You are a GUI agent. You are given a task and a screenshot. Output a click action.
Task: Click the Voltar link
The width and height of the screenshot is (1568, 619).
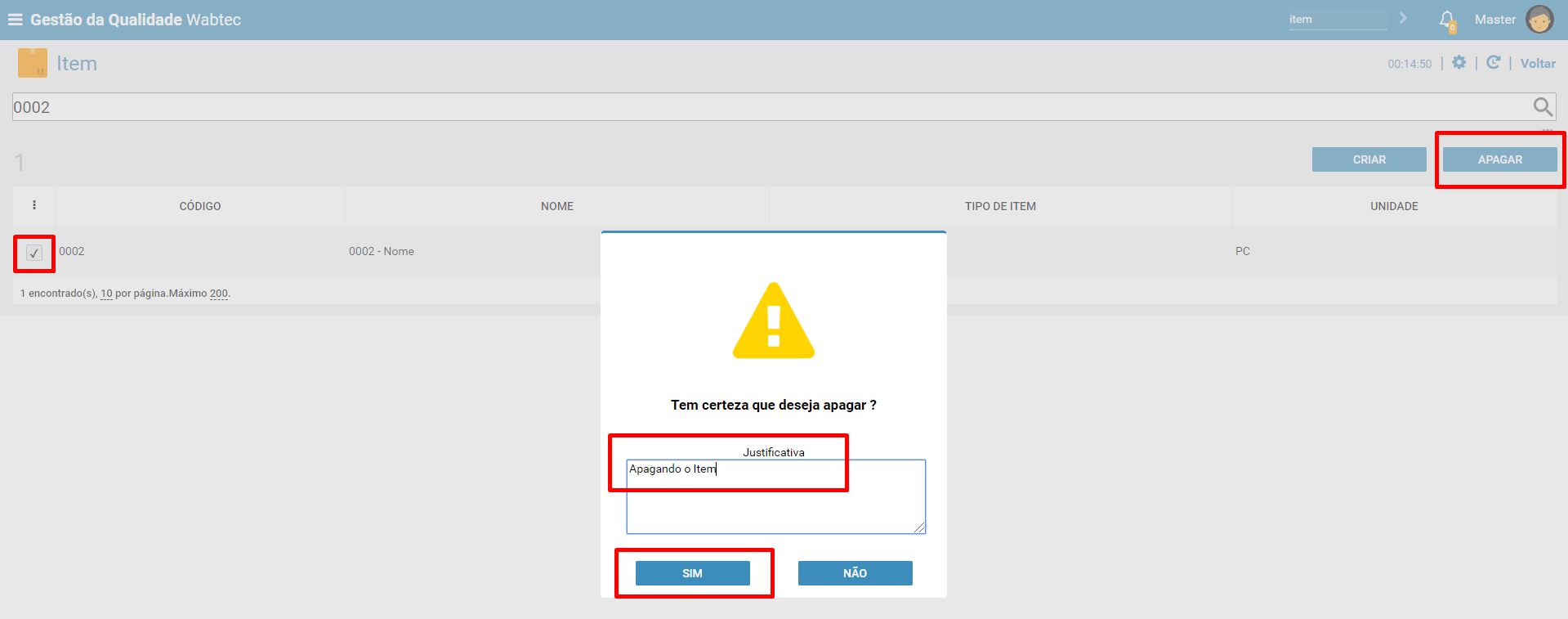click(1538, 64)
